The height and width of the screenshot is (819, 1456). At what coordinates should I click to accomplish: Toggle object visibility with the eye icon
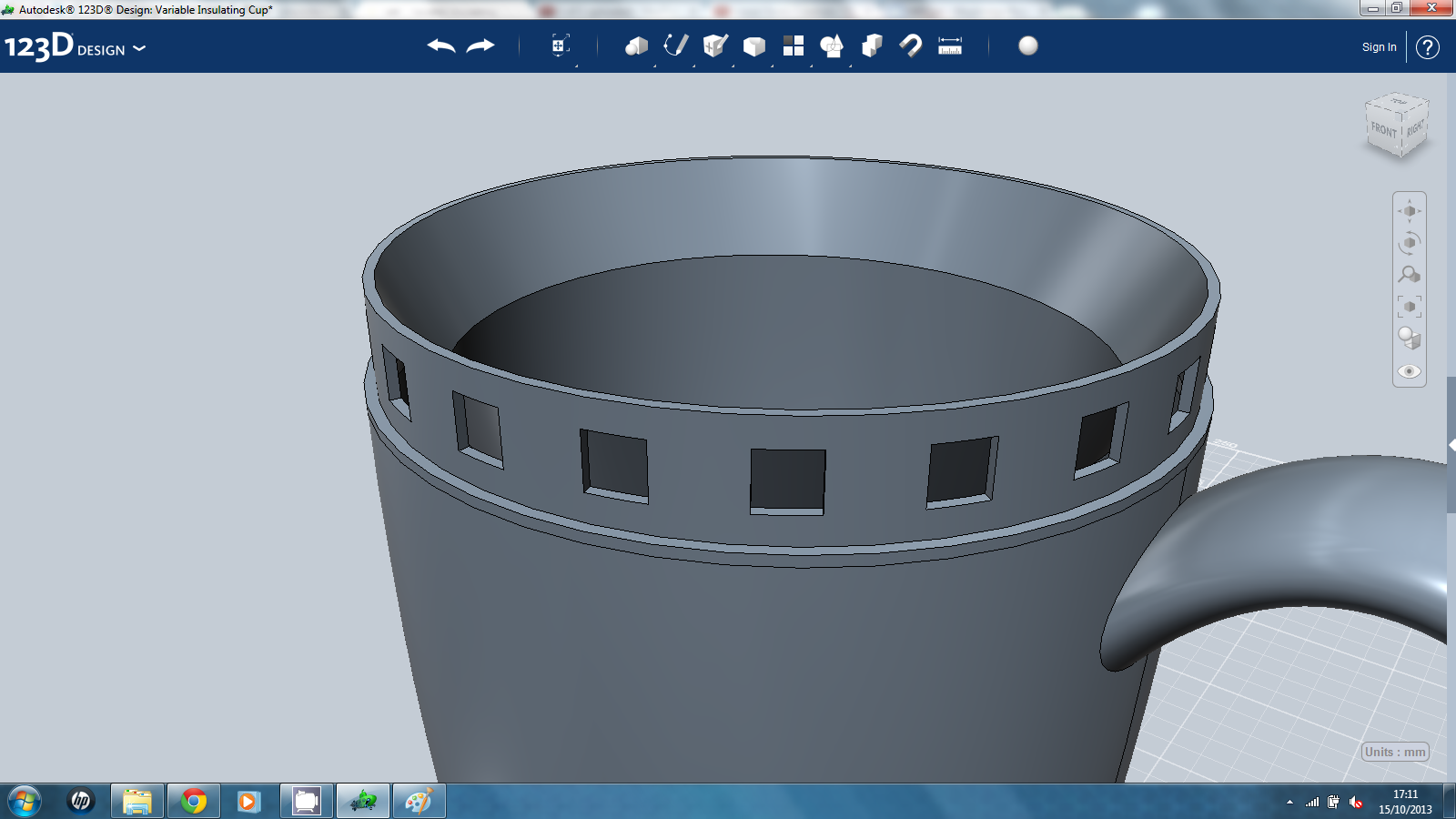(x=1408, y=370)
